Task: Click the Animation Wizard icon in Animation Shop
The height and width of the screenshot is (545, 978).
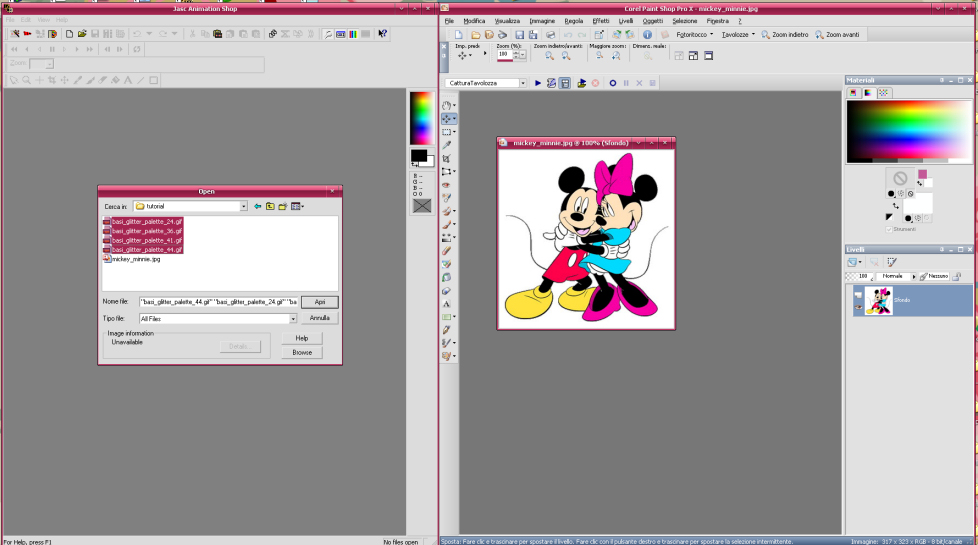Action: coord(15,34)
